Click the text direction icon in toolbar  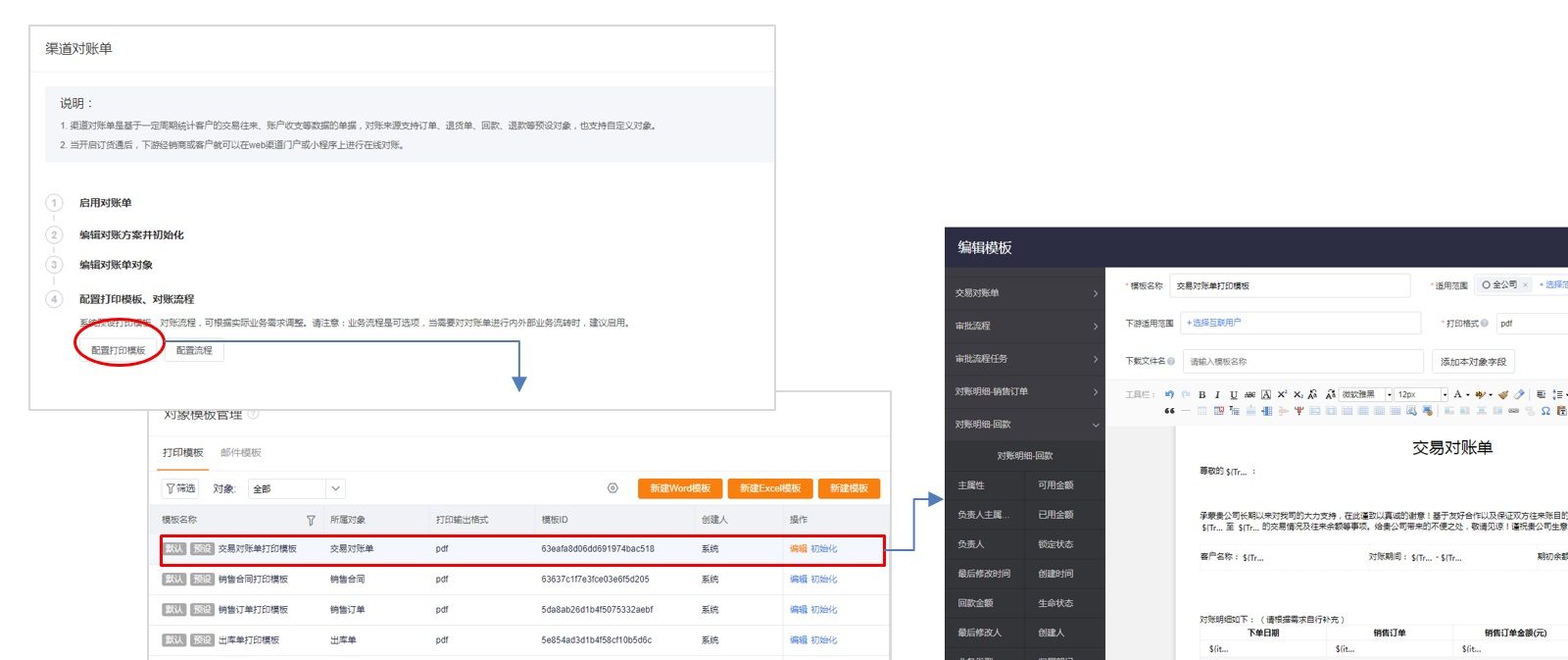1542,394
